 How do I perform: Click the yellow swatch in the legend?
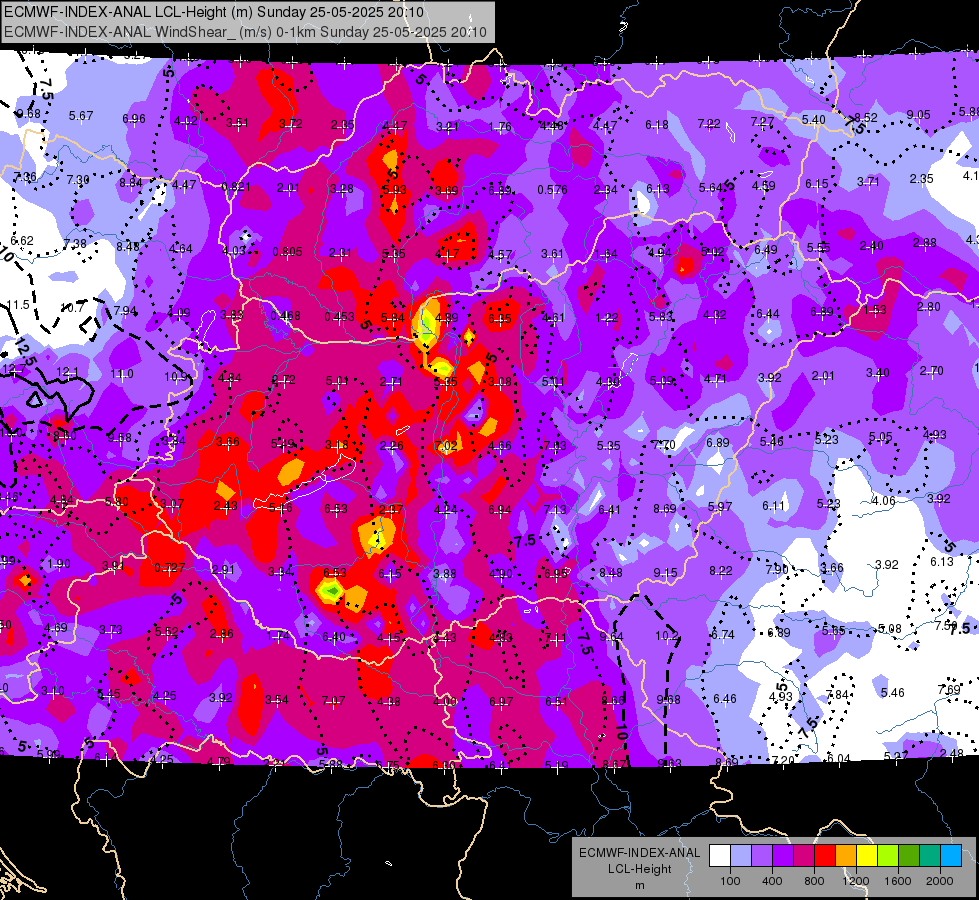click(x=867, y=856)
